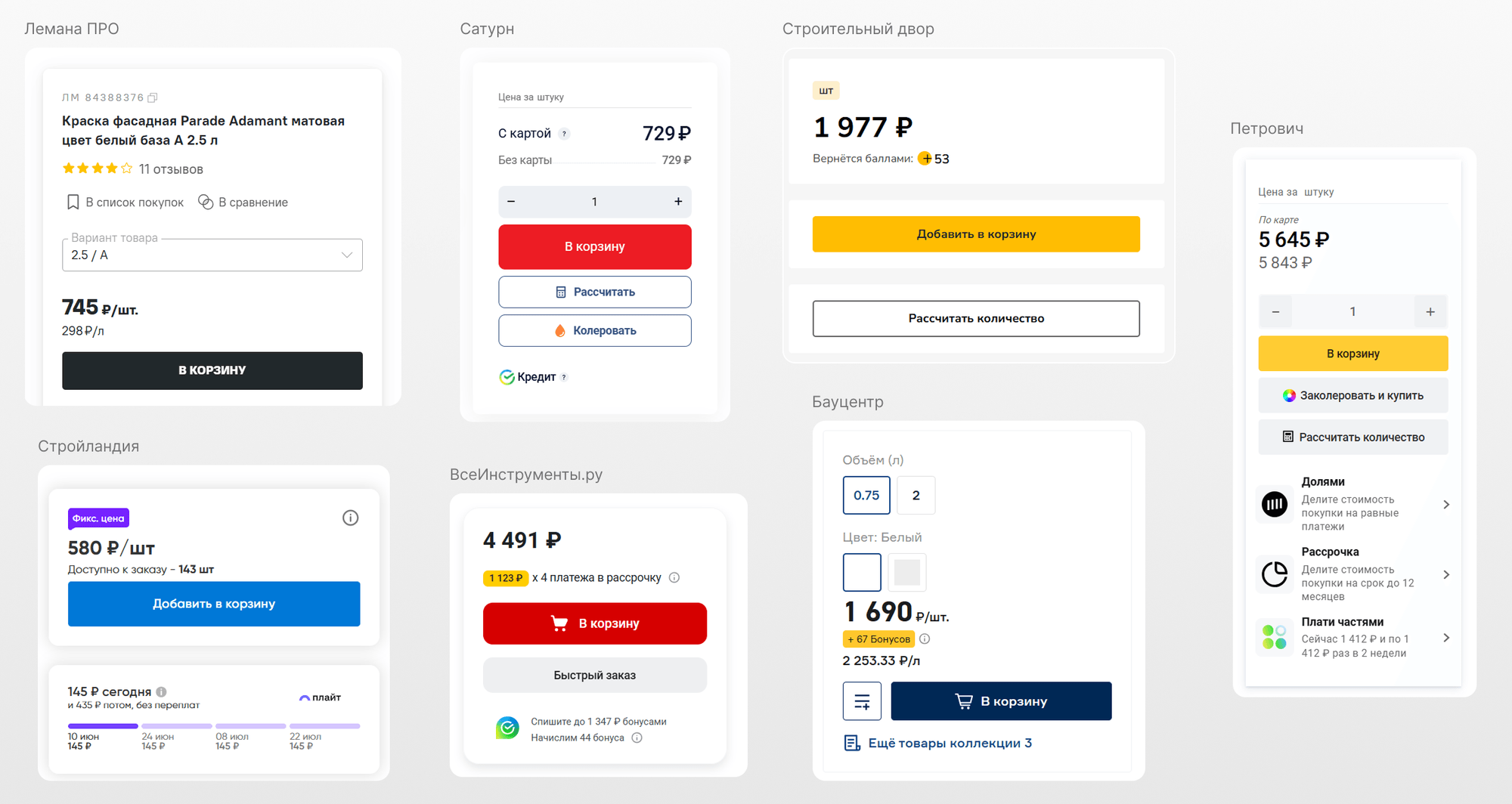Open the info icon in Стройландия card
The image size is (1512, 804).
[x=350, y=518]
